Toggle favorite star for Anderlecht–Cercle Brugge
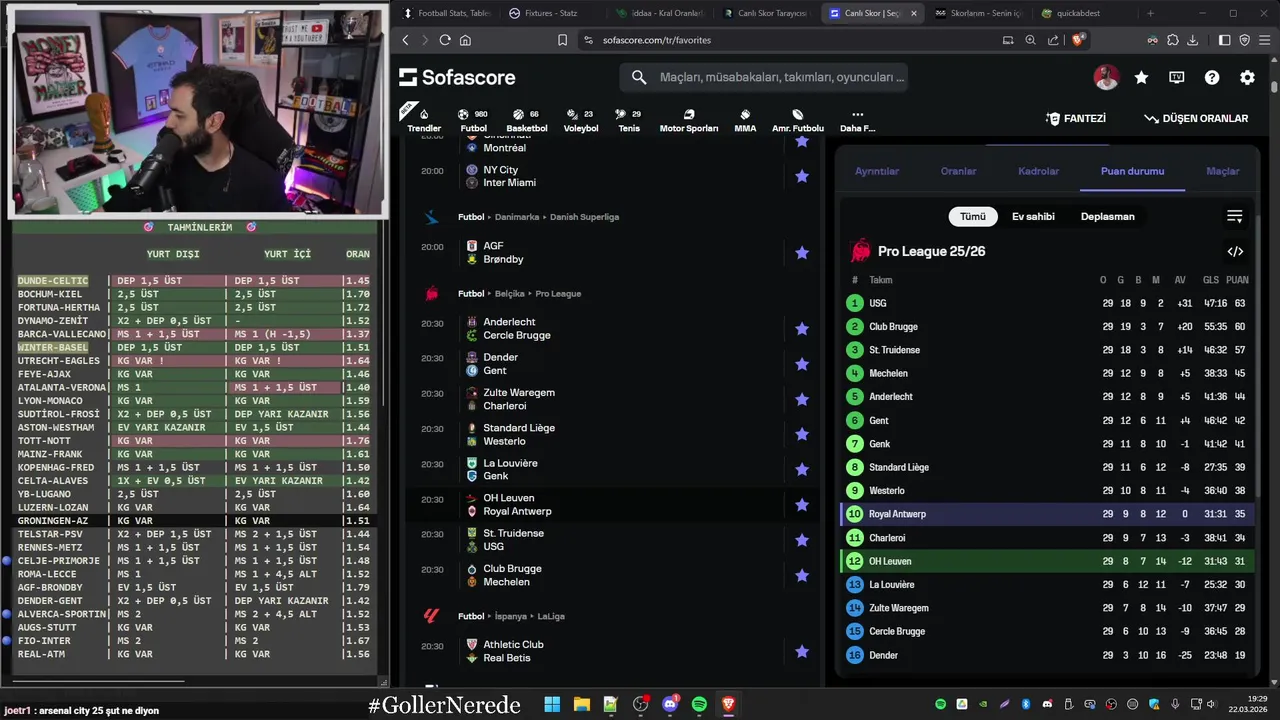Screen dimensions: 1280x720 click(x=801, y=329)
